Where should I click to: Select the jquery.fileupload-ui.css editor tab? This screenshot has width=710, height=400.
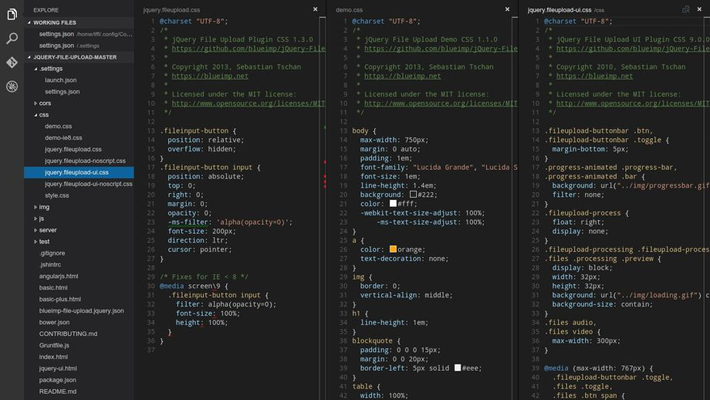(x=559, y=10)
